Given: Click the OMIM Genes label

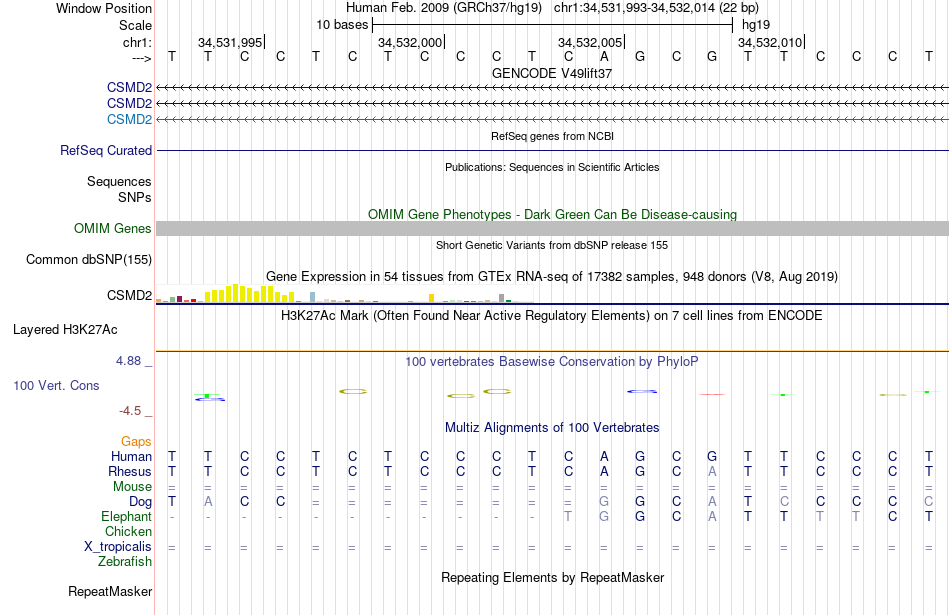Looking at the screenshot, I should tap(112, 228).
